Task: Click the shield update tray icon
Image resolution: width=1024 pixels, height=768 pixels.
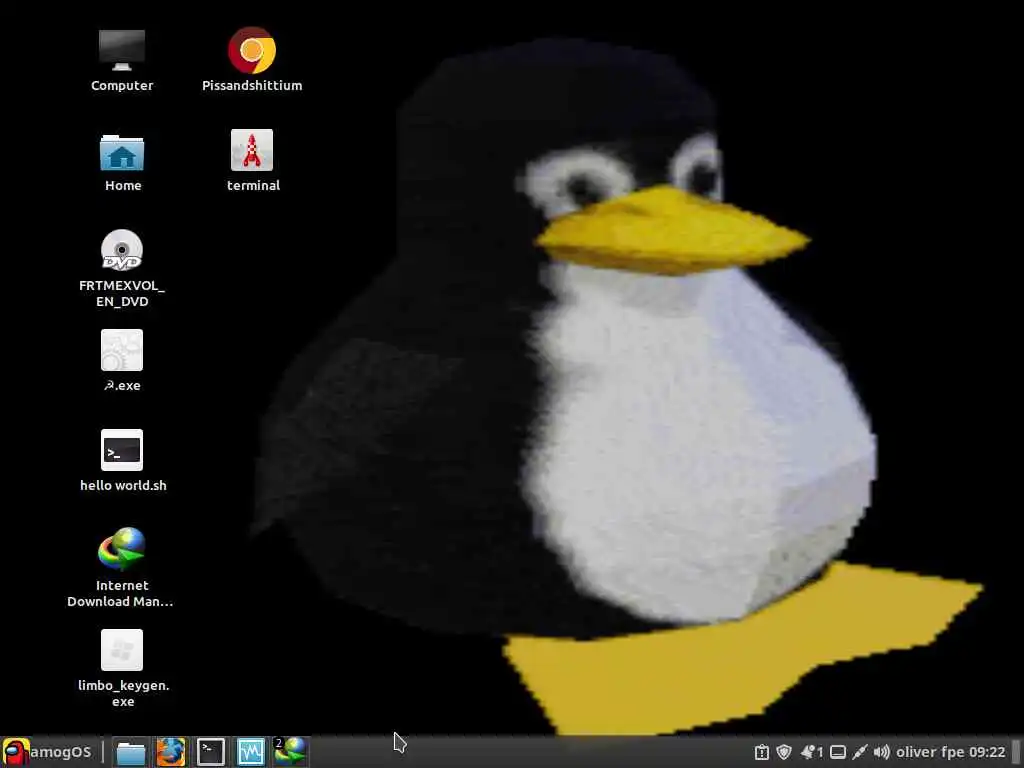Action: pyautogui.click(x=784, y=752)
